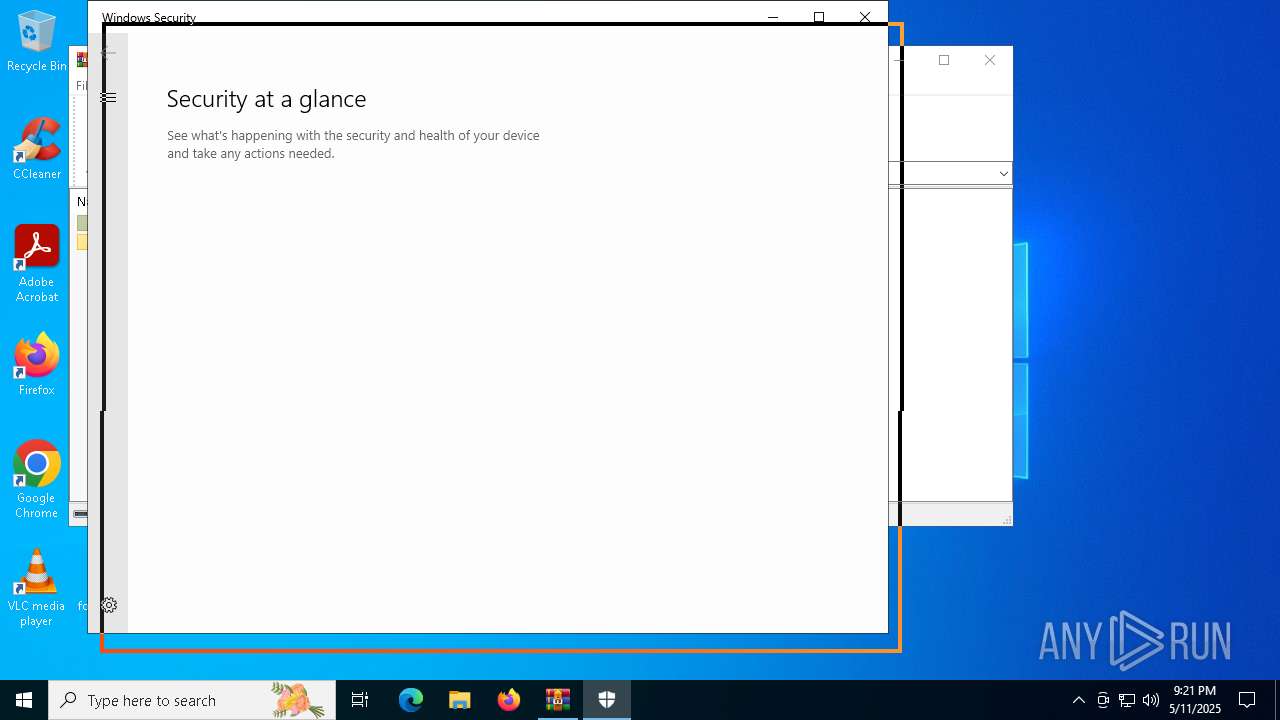Maximize the Windows Security window

(x=819, y=17)
